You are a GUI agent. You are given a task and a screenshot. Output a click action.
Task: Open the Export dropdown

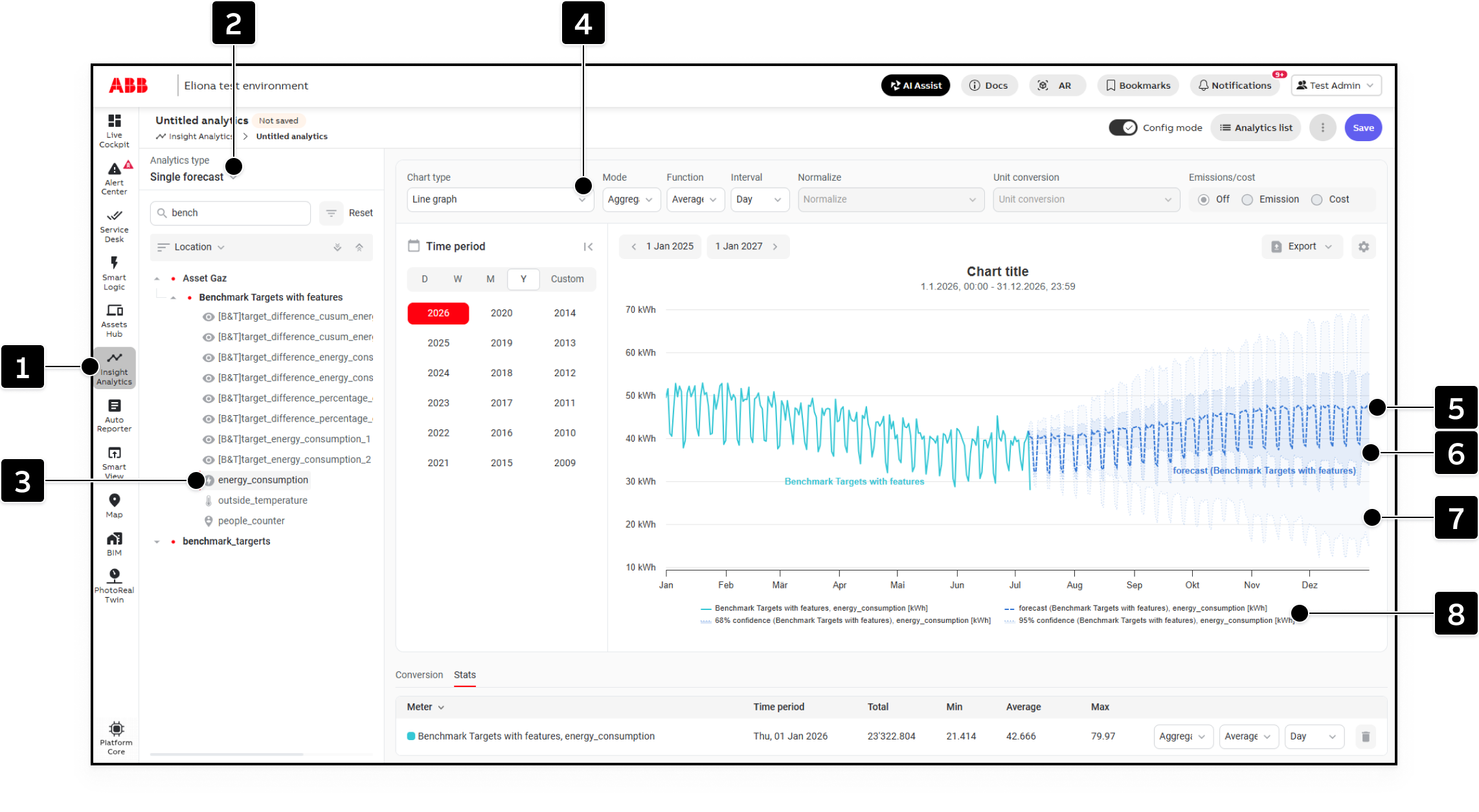pos(1302,247)
